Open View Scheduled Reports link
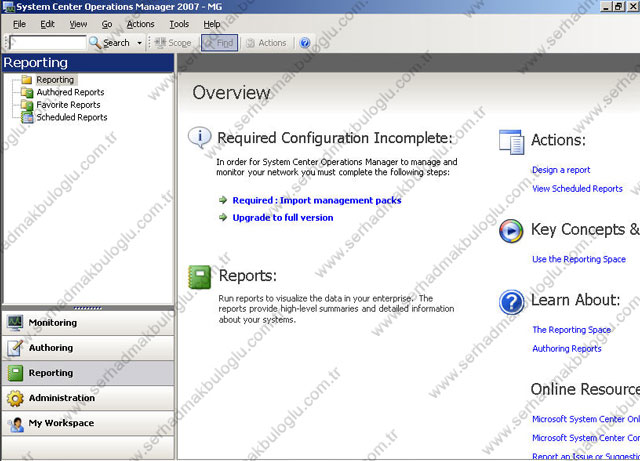The image size is (640, 461). [577, 189]
